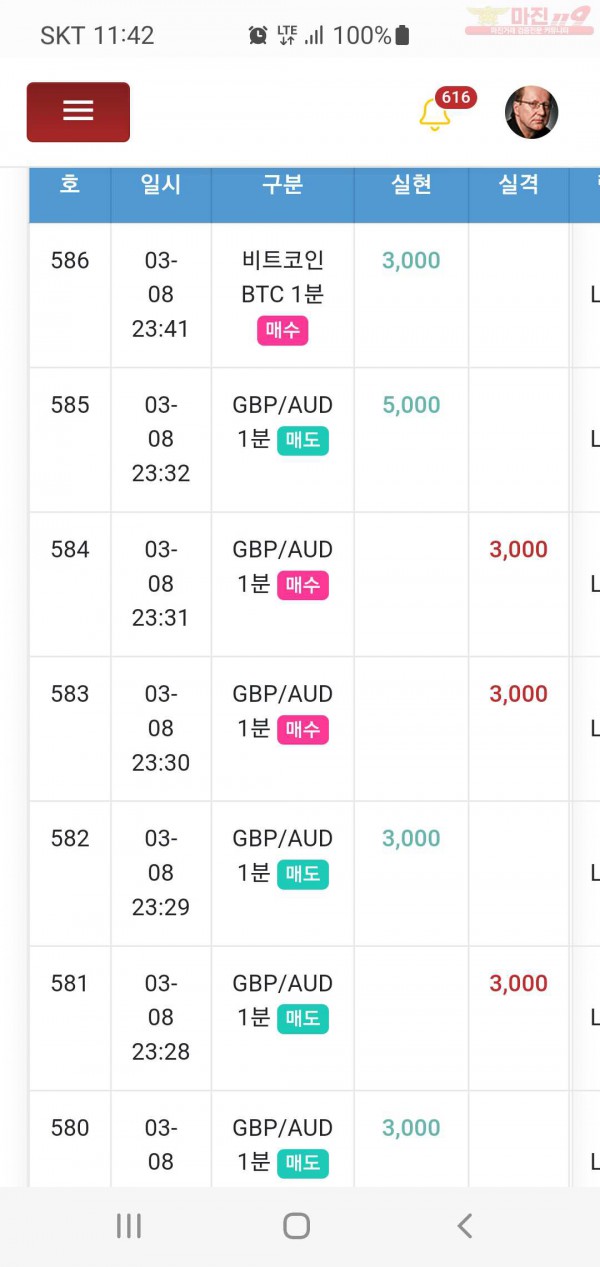Tap the Android home navigation button

click(296, 1226)
